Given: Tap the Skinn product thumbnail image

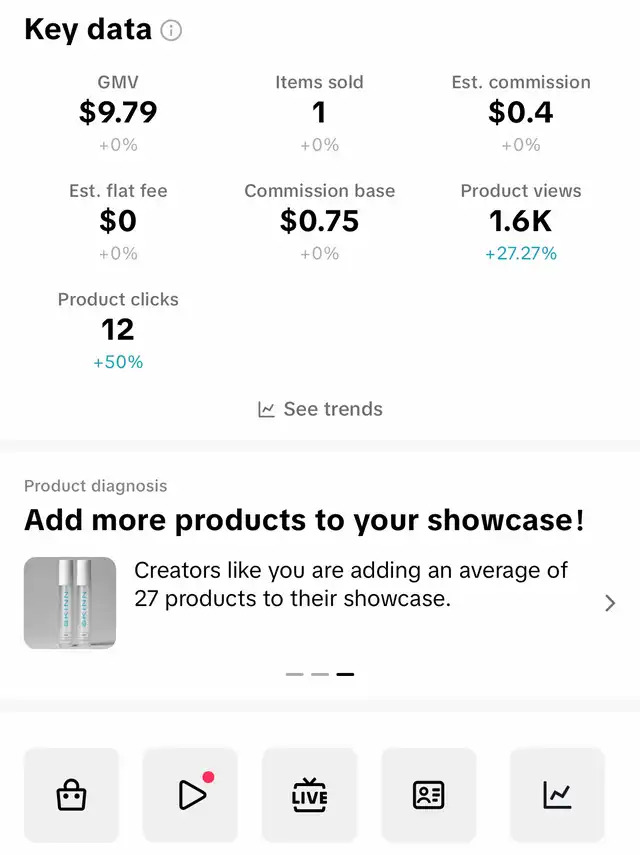Looking at the screenshot, I should (70, 603).
